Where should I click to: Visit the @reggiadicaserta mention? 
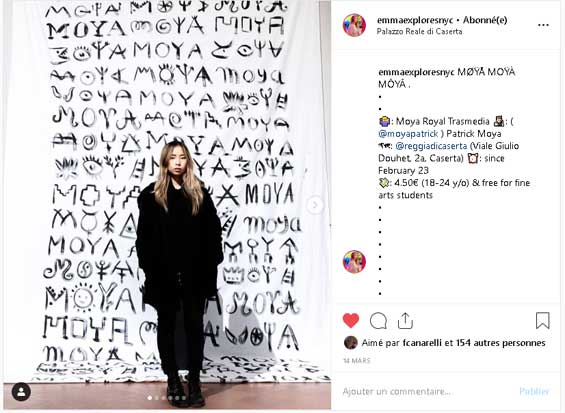[x=431, y=146]
